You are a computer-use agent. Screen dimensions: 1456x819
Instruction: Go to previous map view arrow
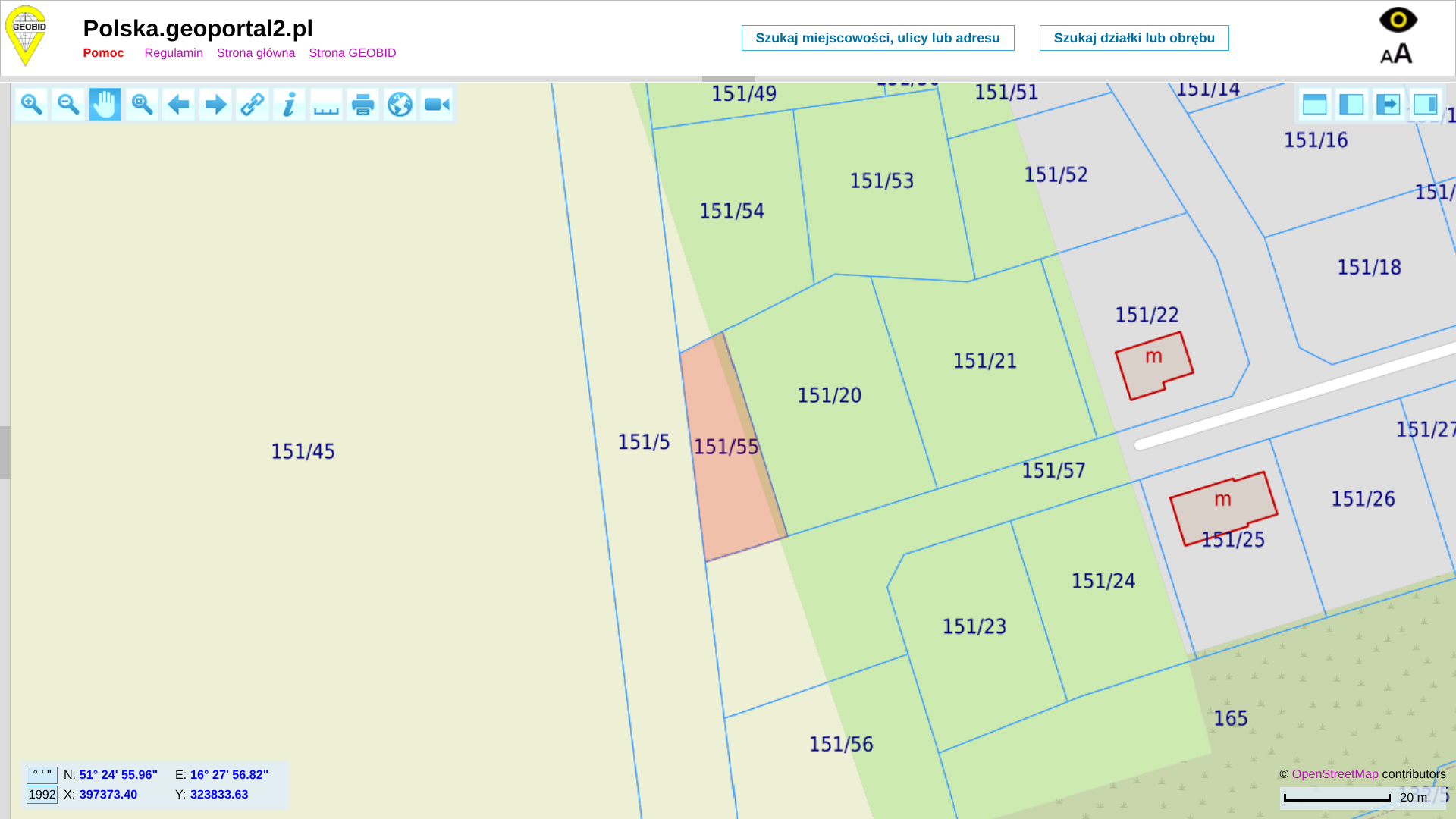pos(178,105)
